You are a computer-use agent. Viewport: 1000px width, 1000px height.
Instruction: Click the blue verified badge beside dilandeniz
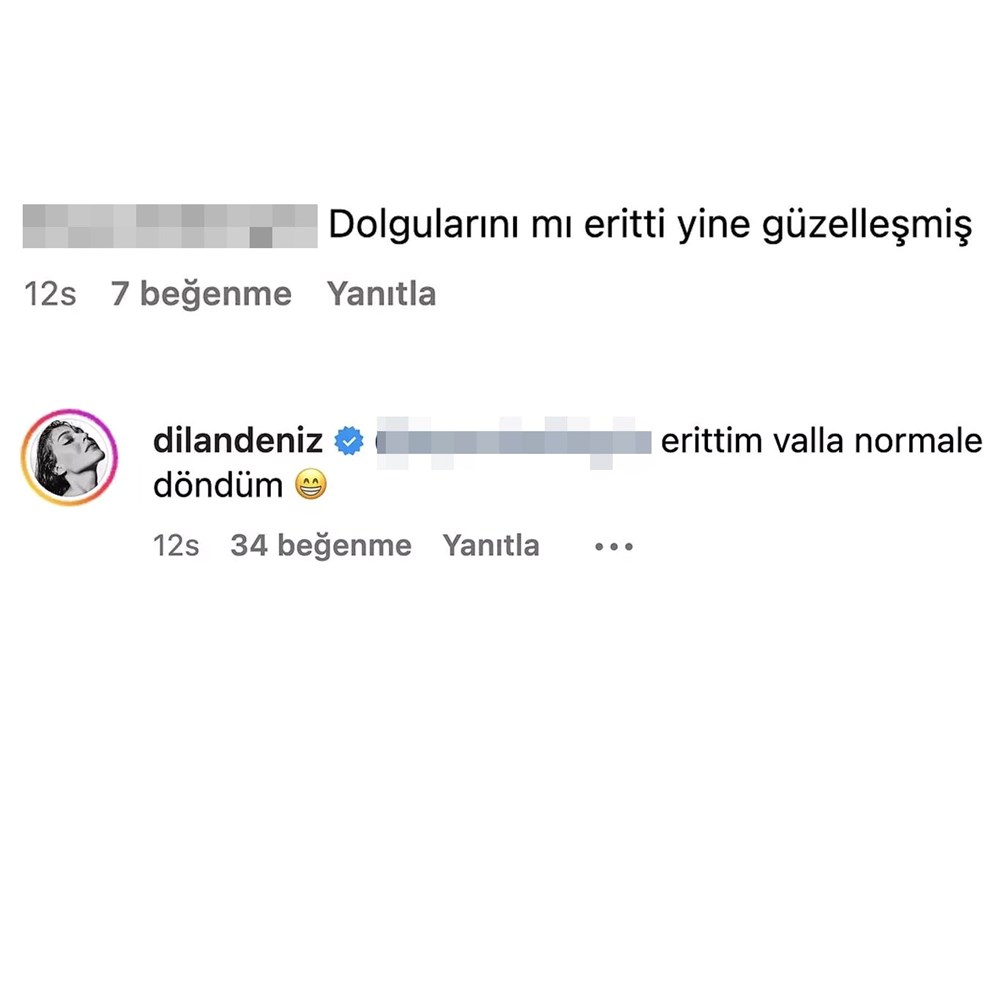tap(349, 441)
